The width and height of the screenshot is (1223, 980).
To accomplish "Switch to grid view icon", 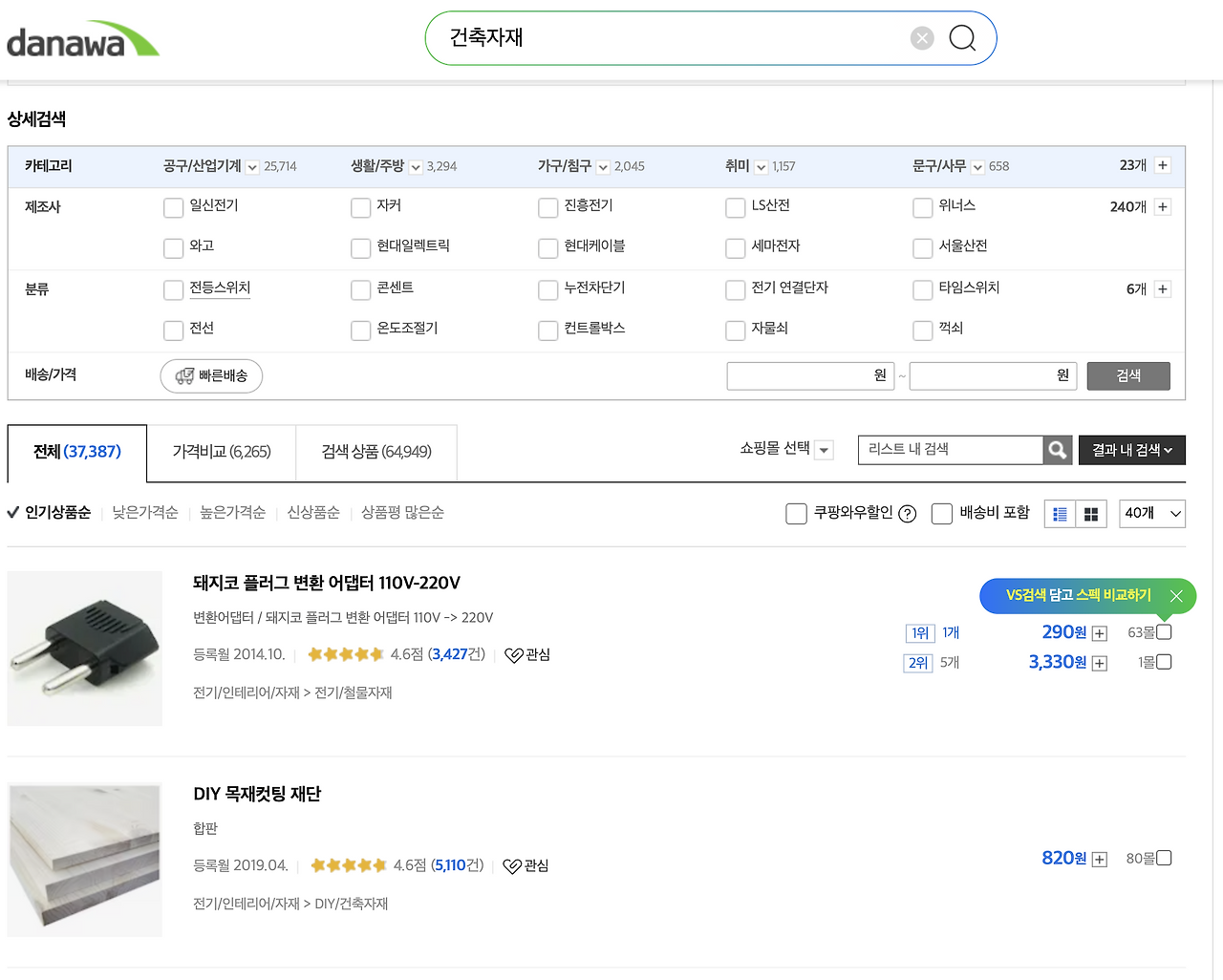I will pos(1091,514).
